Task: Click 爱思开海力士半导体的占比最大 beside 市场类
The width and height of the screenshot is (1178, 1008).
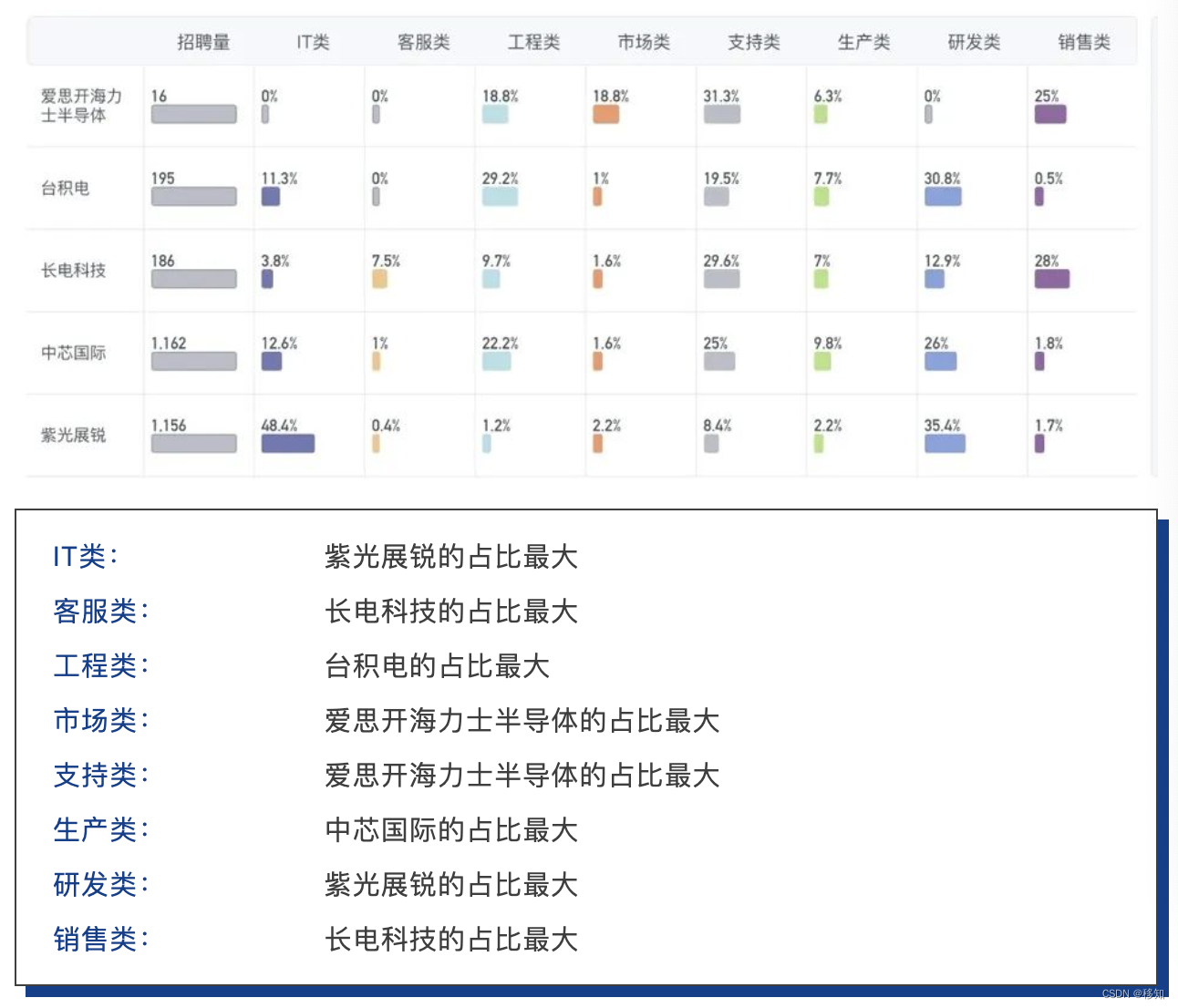Action: tap(522, 720)
